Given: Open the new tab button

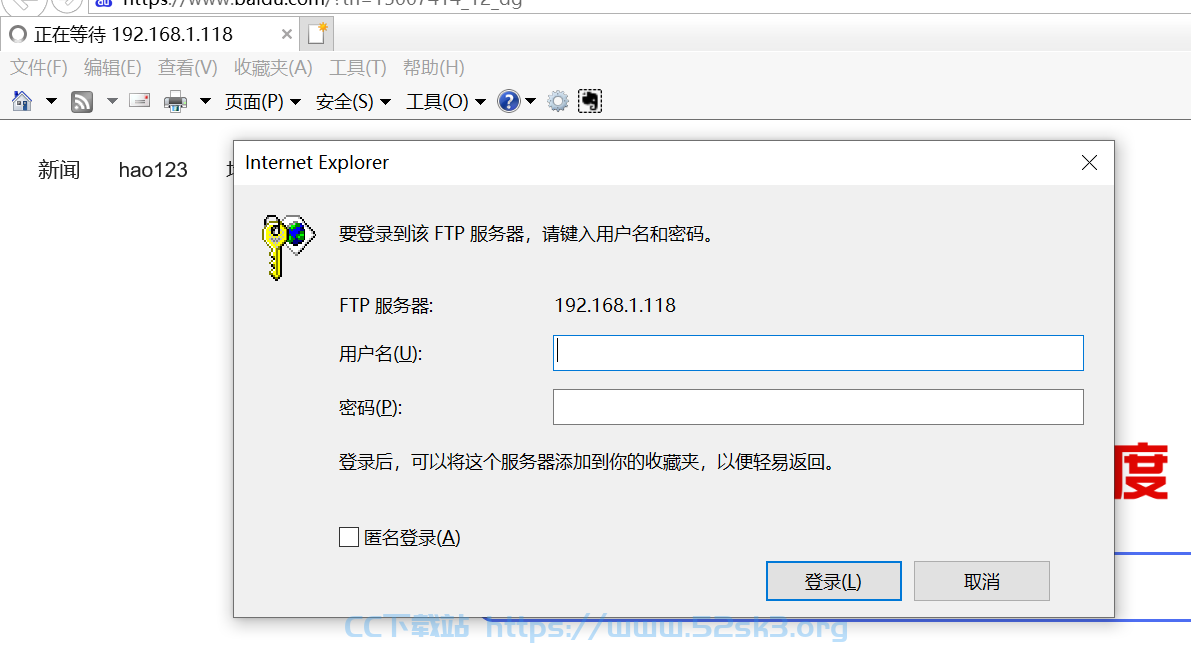Looking at the screenshot, I should 317,34.
